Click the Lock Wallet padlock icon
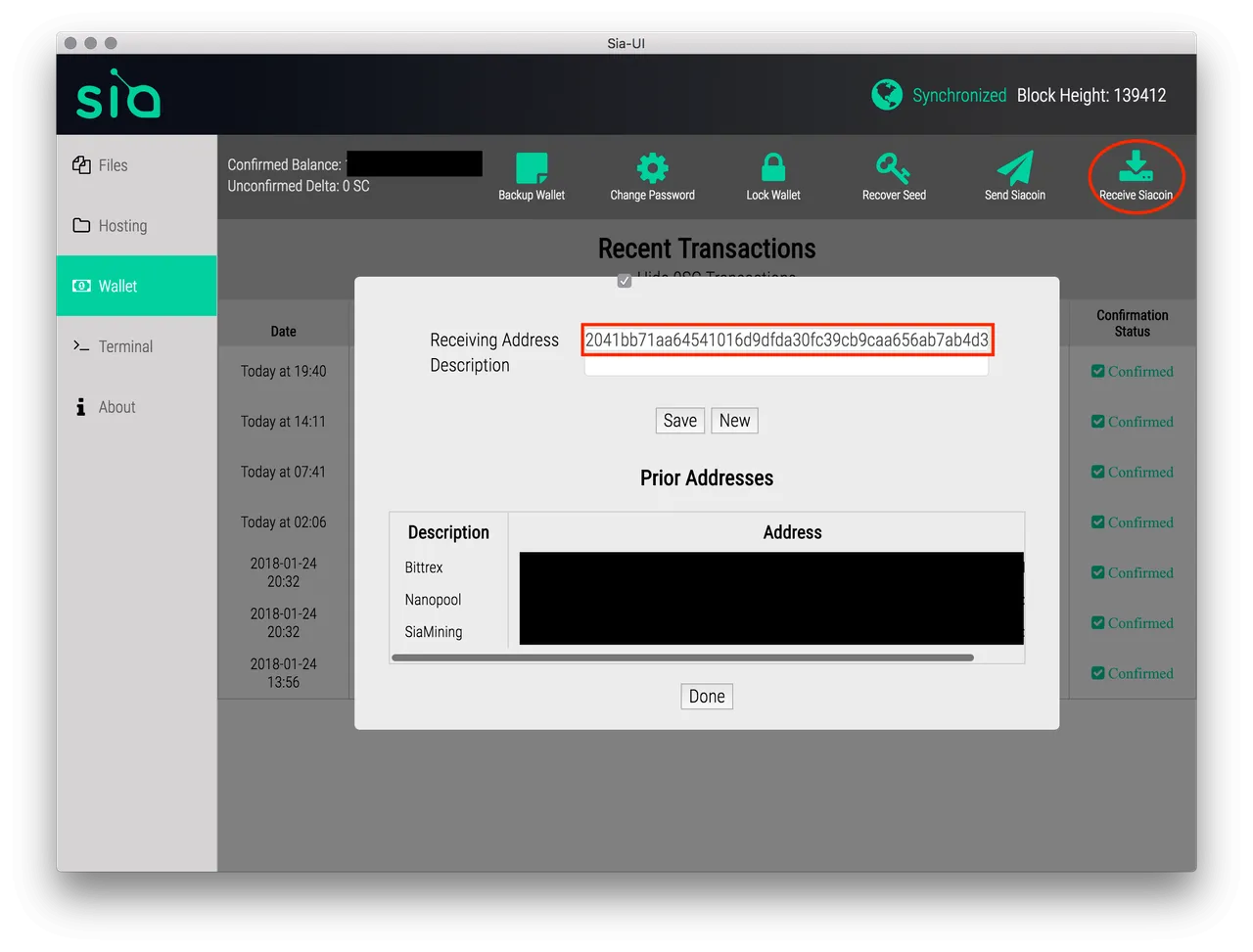 pos(773,167)
